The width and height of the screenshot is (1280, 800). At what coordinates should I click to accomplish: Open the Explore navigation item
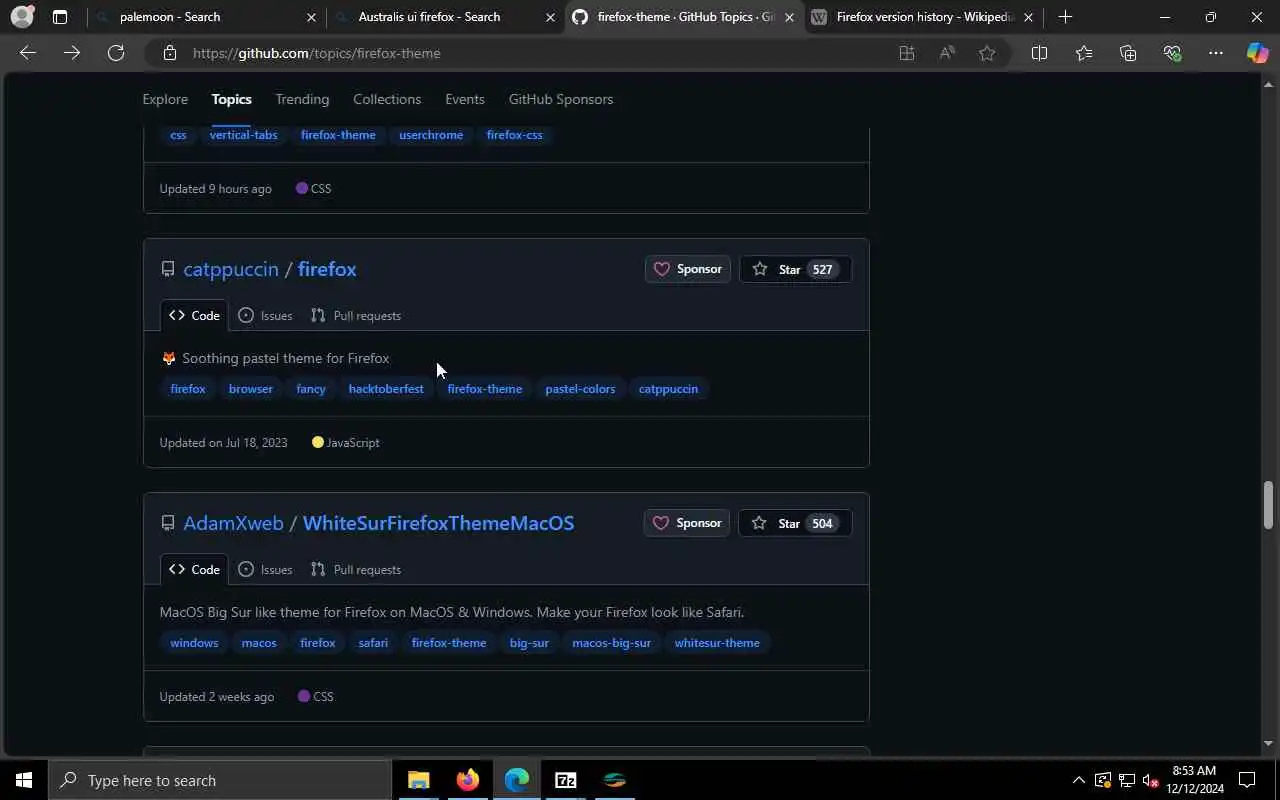[x=165, y=99]
